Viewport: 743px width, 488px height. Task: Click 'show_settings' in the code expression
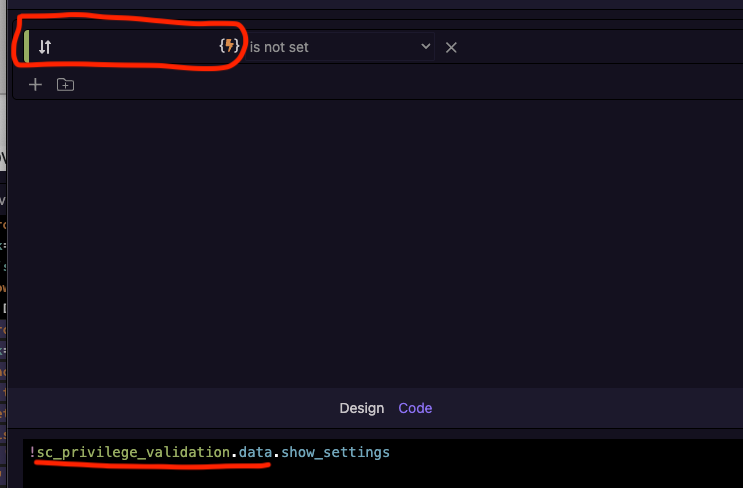(x=335, y=452)
